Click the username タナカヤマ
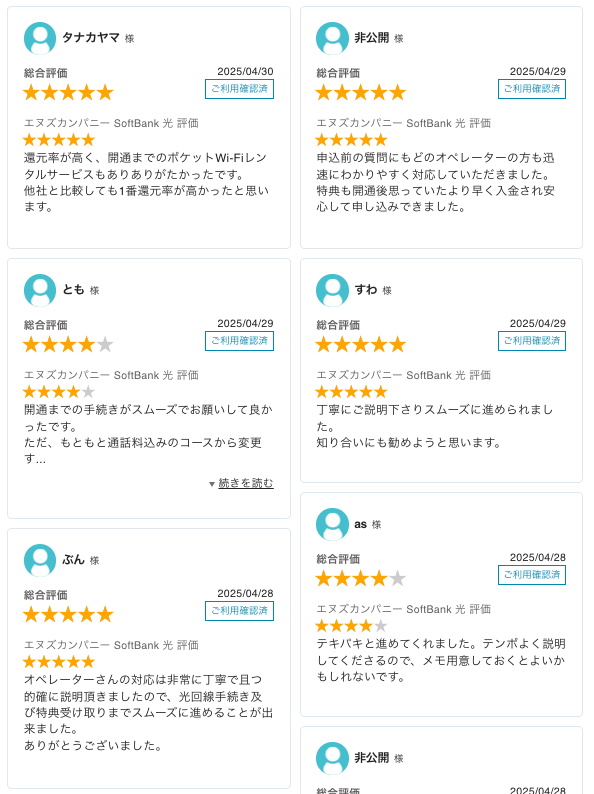This screenshot has width=594, height=794. (x=91, y=37)
